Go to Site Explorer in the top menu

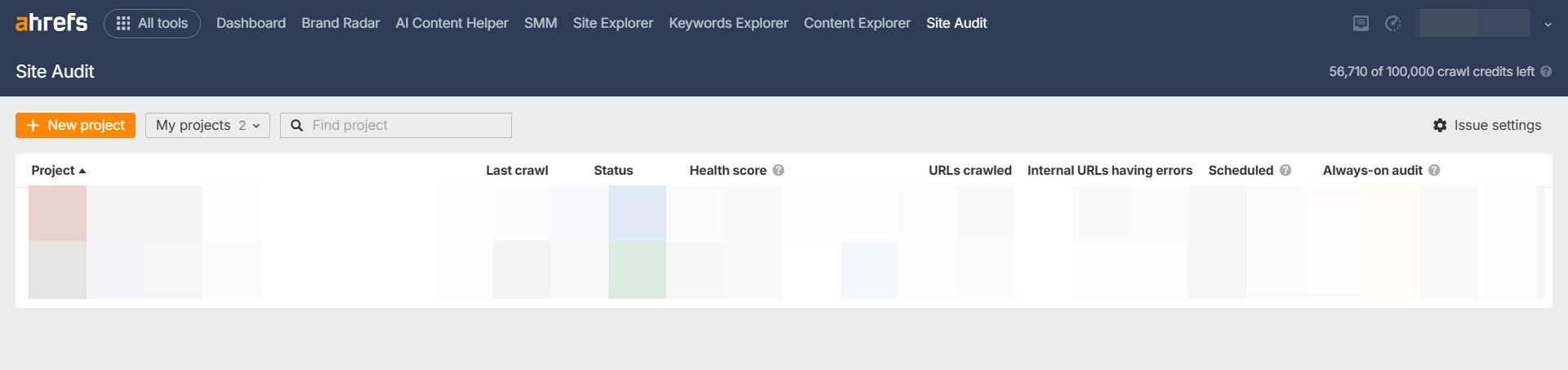[x=612, y=24]
